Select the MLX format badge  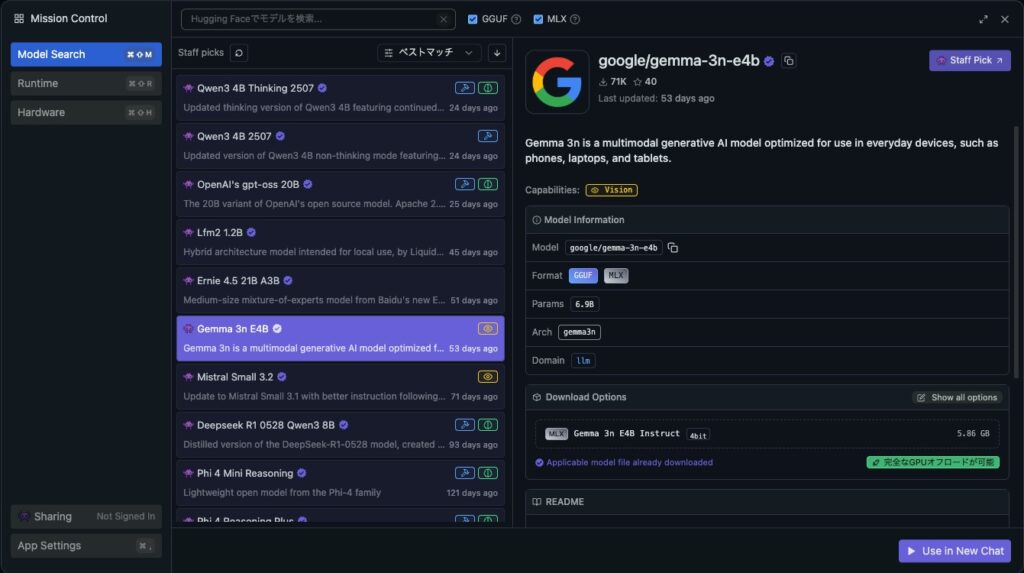point(616,276)
